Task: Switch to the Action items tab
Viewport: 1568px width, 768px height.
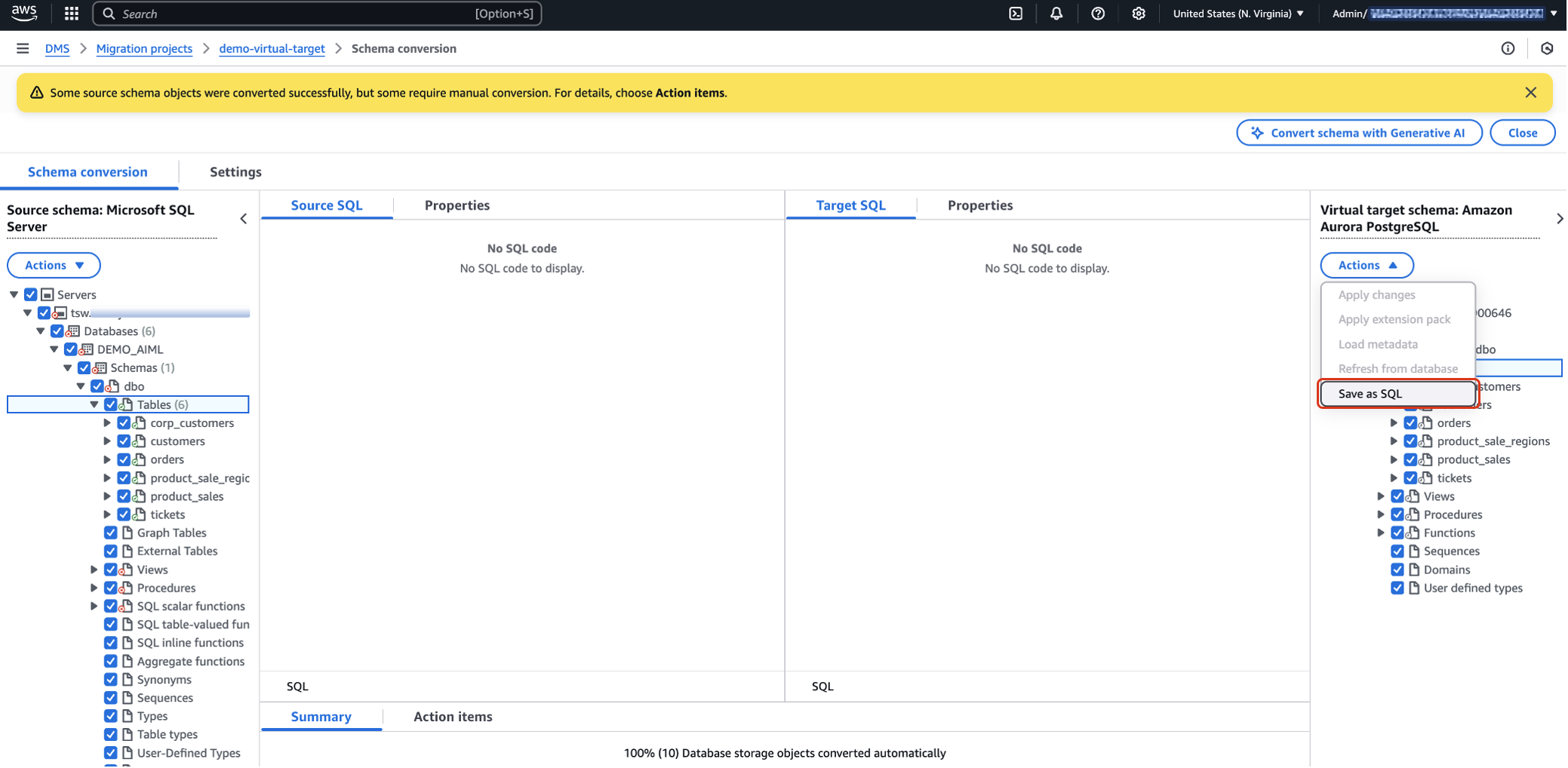Action: [453, 717]
